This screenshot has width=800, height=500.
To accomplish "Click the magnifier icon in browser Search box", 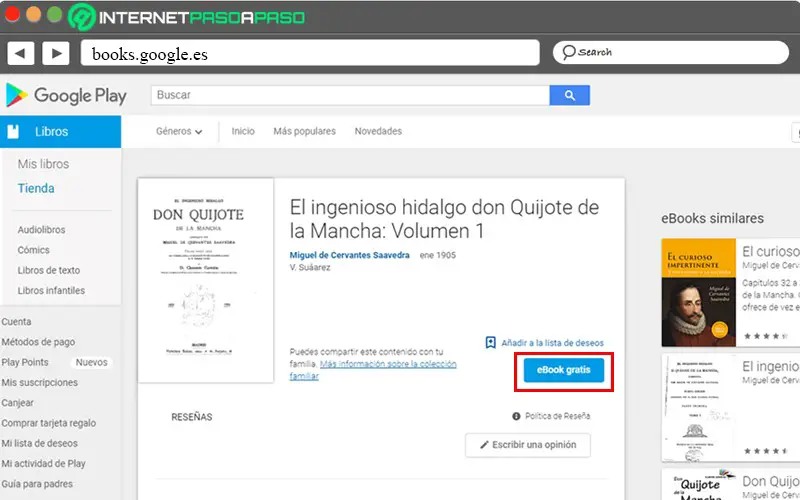I will point(568,52).
